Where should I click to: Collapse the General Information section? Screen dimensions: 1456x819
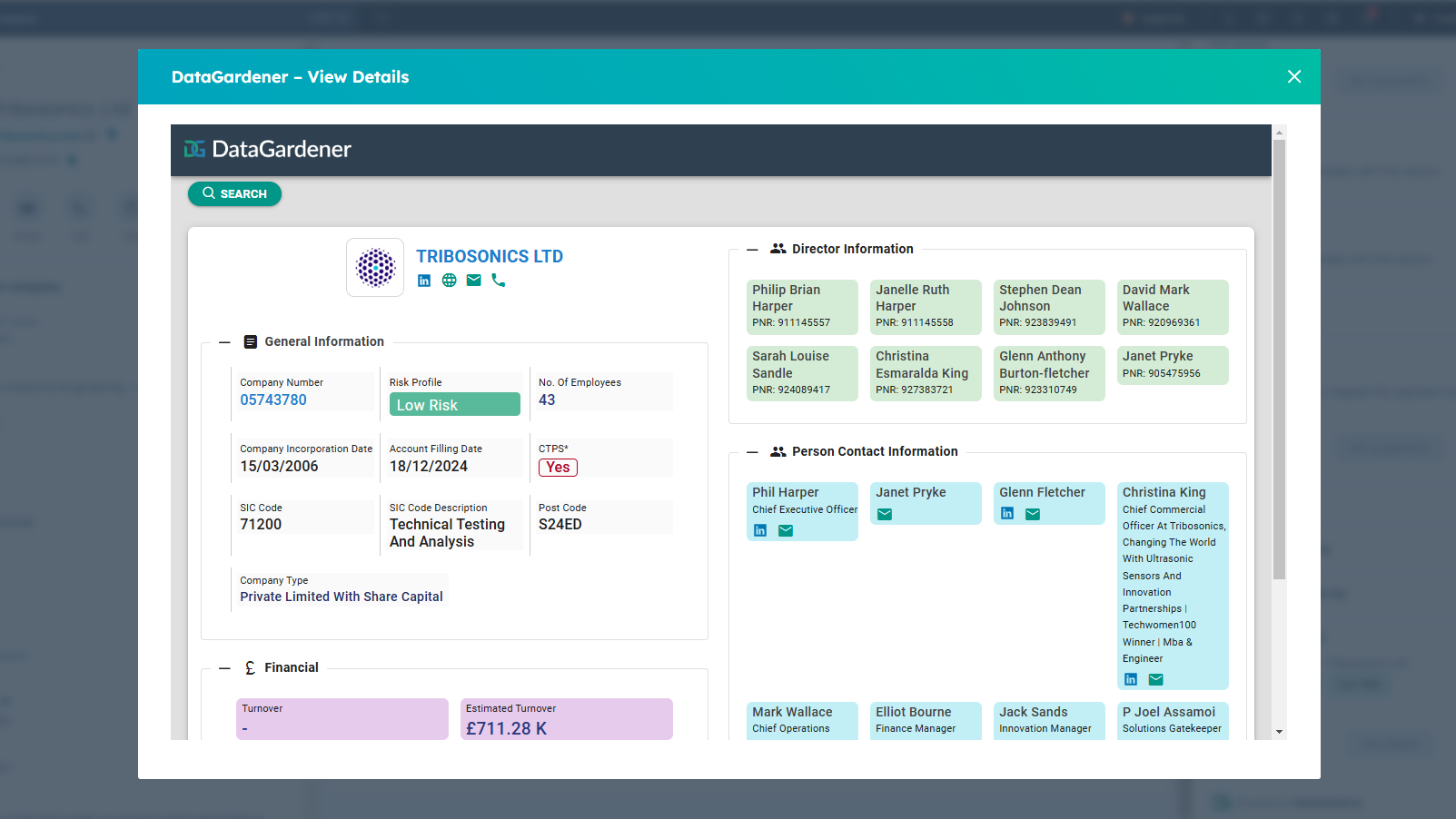tap(224, 342)
